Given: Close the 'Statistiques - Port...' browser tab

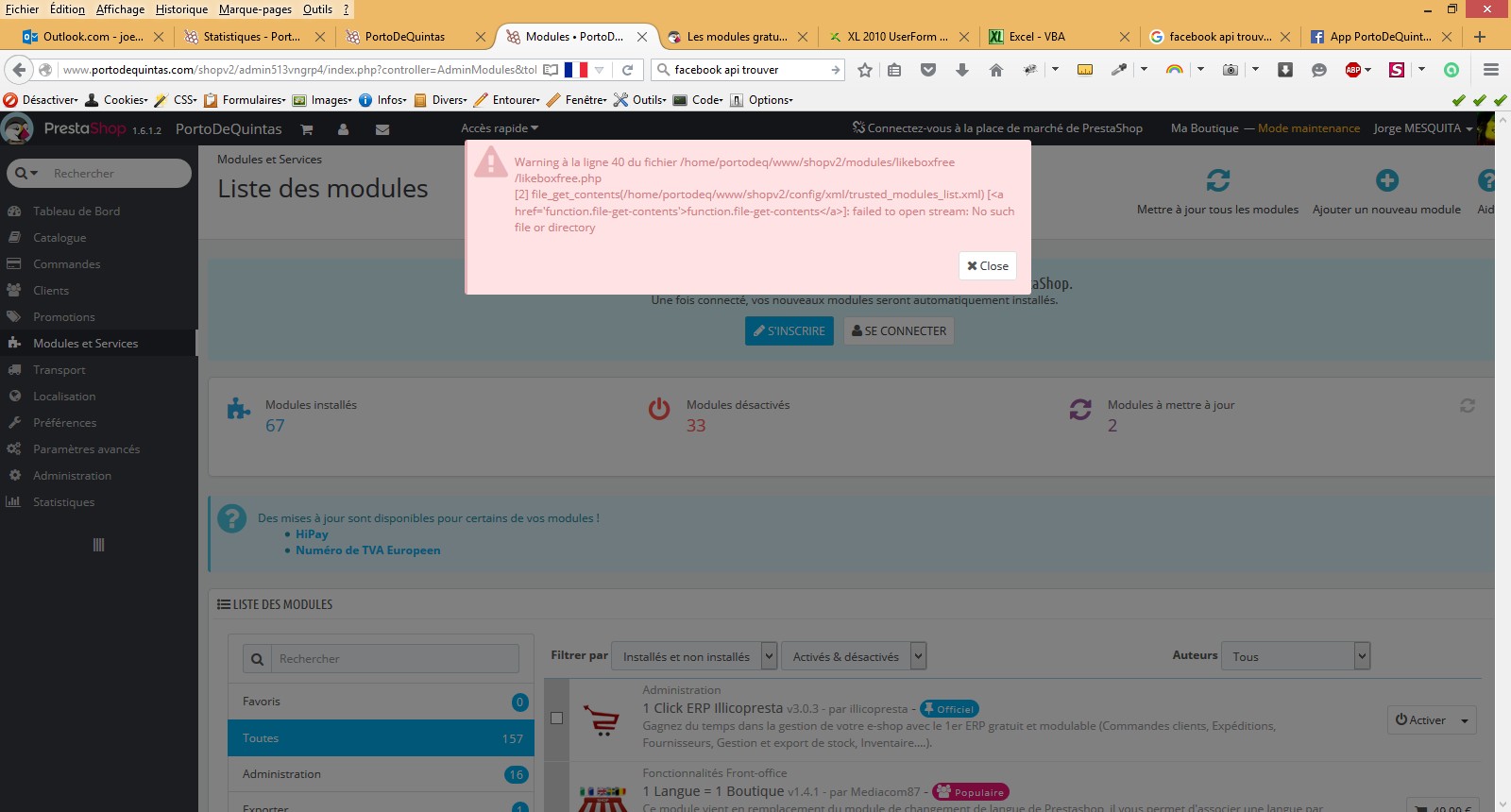Looking at the screenshot, I should pos(320,37).
